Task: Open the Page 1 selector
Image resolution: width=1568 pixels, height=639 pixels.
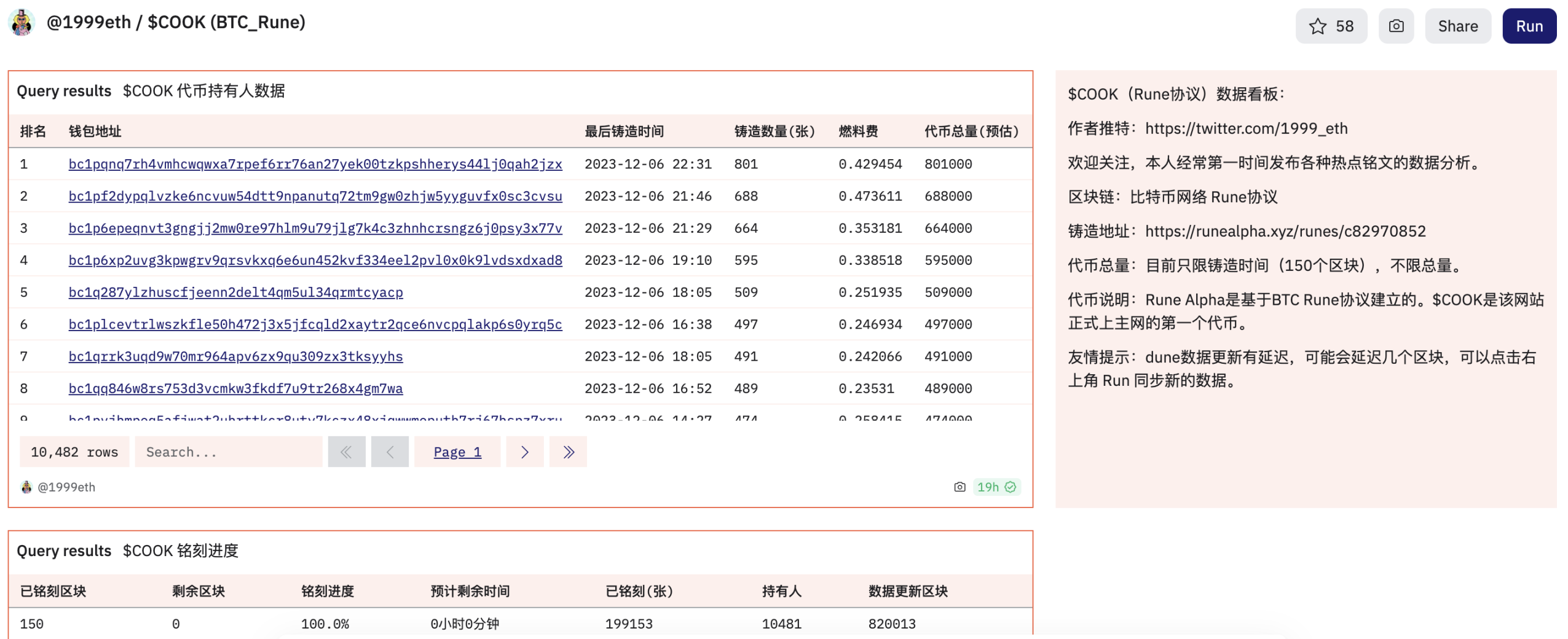Action: [457, 452]
